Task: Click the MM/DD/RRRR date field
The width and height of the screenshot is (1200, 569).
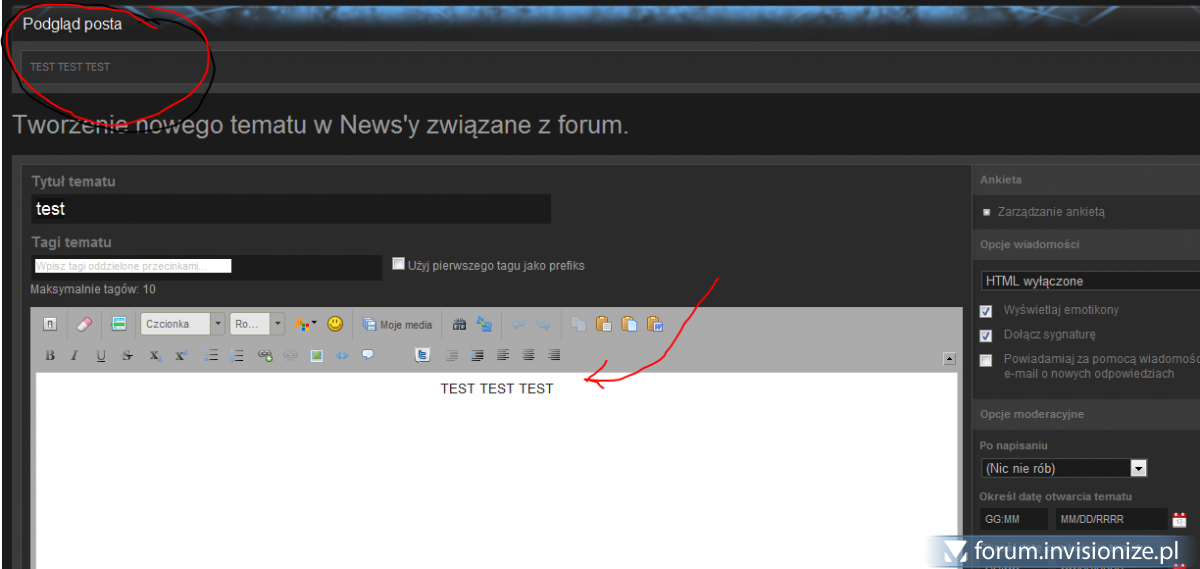Action: tap(1110, 519)
